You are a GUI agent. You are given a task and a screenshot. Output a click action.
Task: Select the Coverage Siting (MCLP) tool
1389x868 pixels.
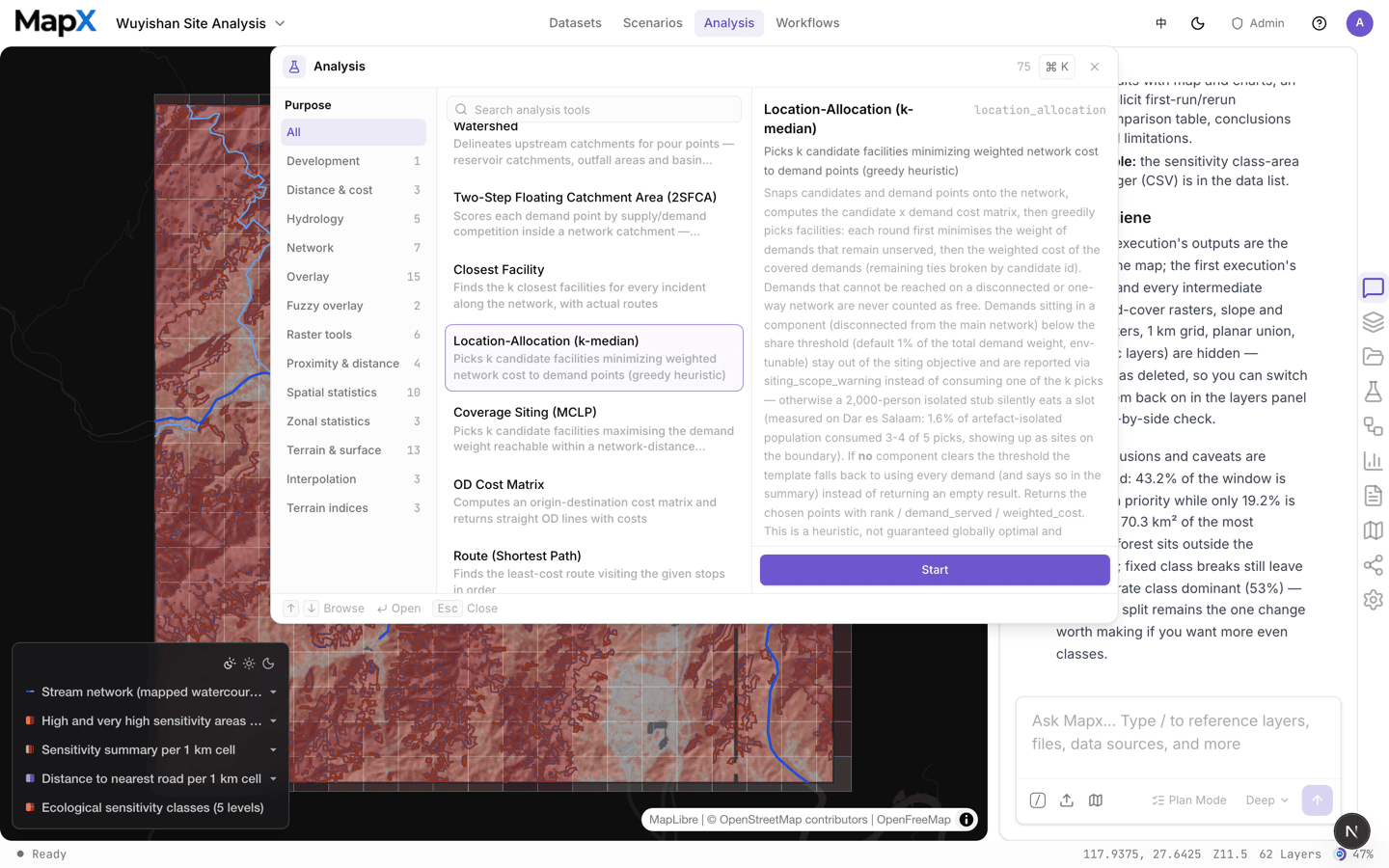(594, 429)
